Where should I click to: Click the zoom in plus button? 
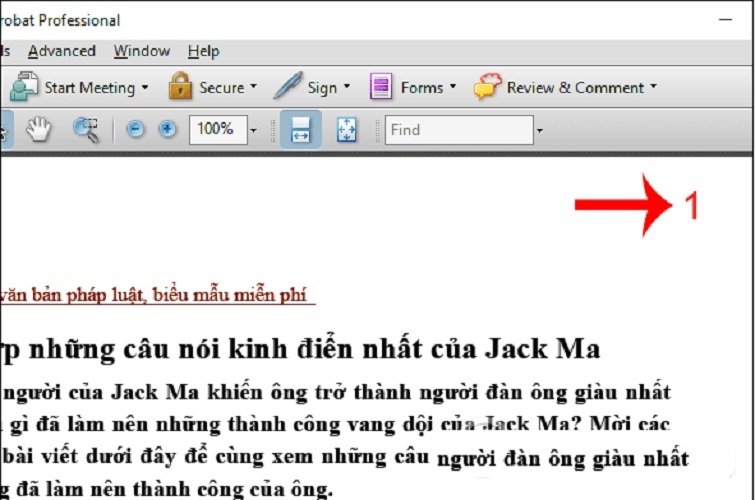click(167, 130)
